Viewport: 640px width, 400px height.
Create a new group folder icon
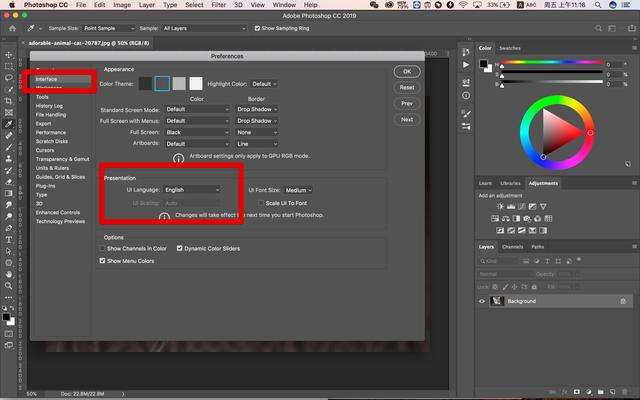tap(601, 392)
